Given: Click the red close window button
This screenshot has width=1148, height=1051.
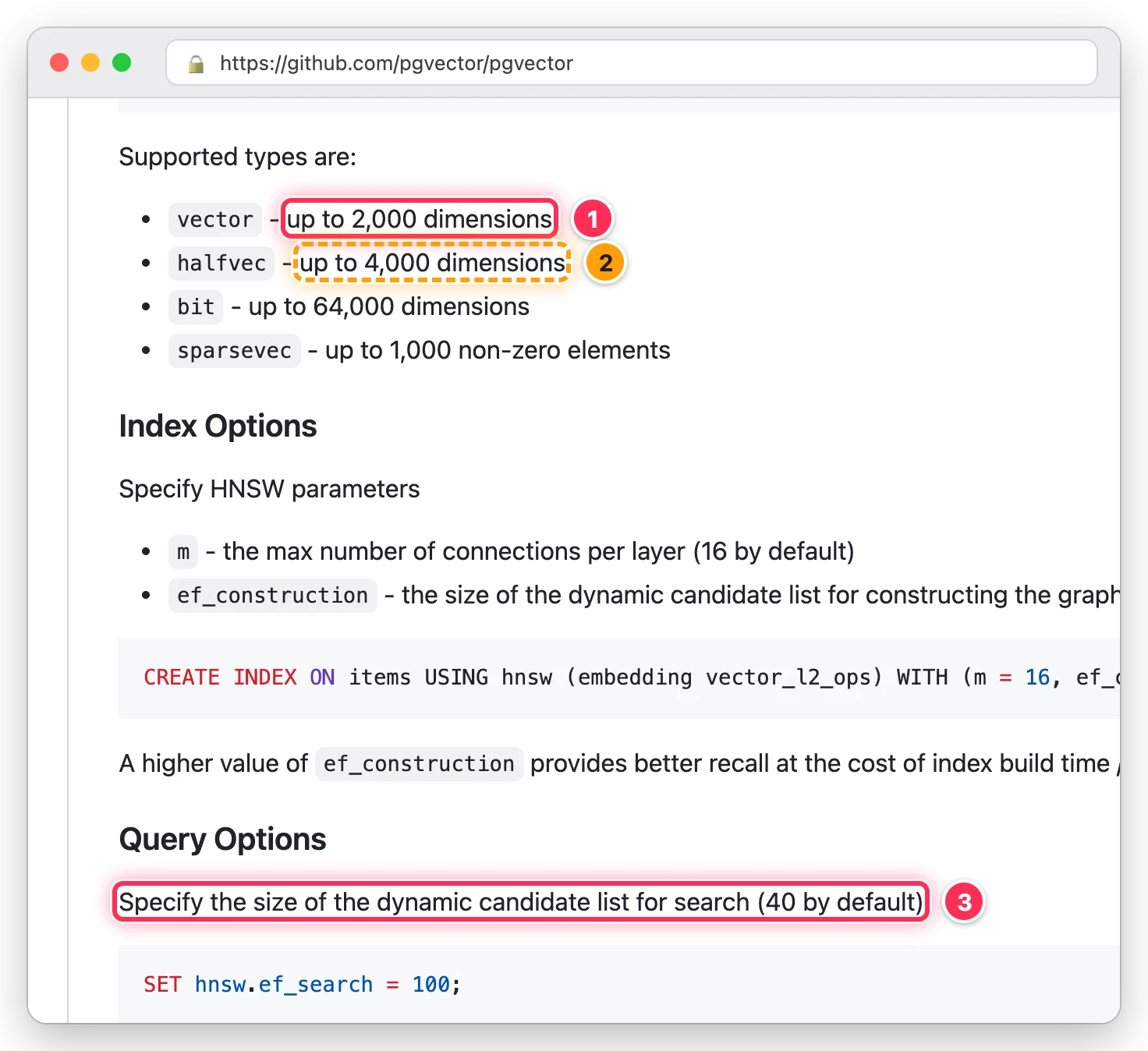Looking at the screenshot, I should 59,62.
